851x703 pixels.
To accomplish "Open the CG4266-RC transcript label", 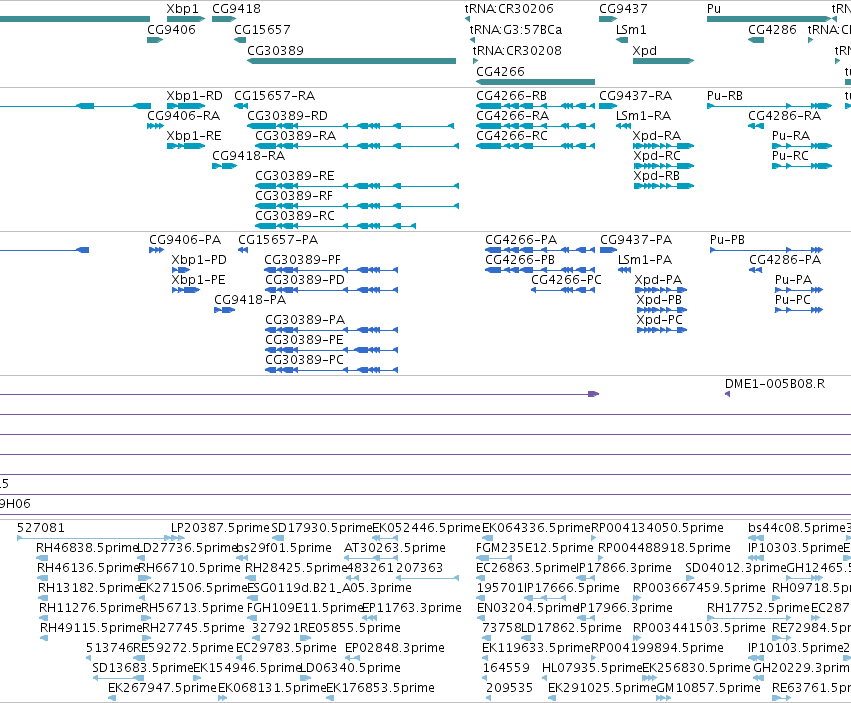I will point(512,136).
